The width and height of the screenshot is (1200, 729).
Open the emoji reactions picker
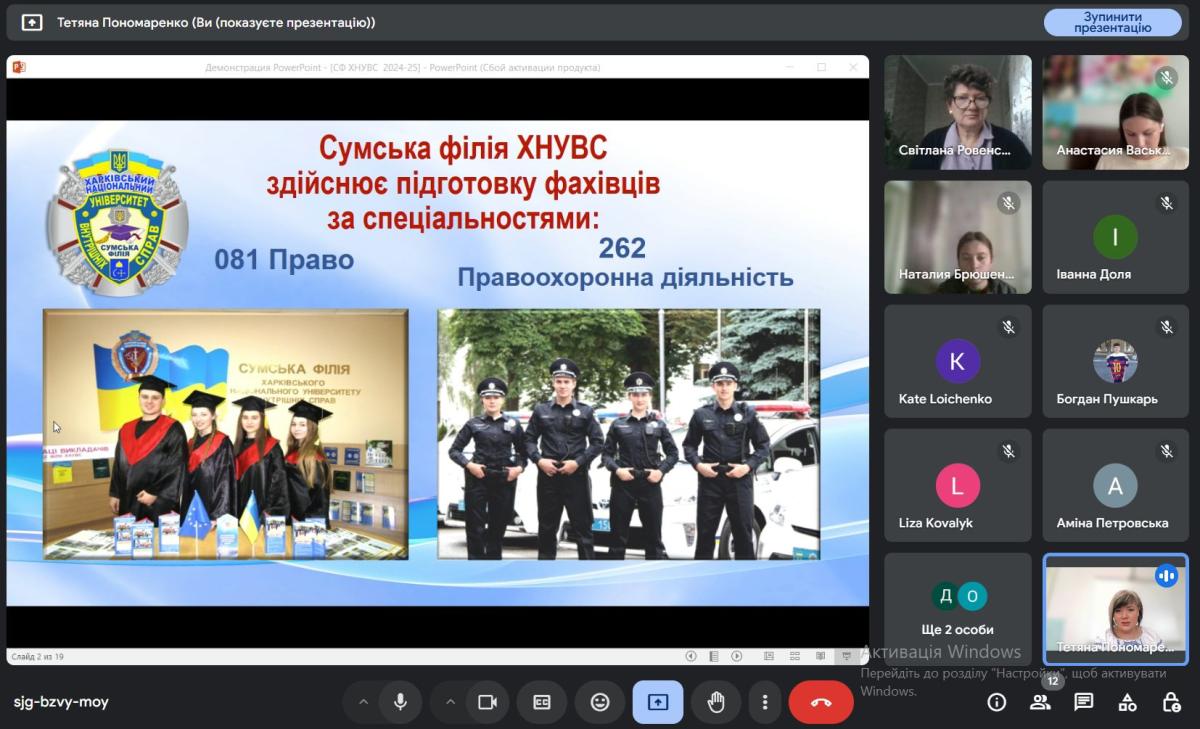coord(600,702)
